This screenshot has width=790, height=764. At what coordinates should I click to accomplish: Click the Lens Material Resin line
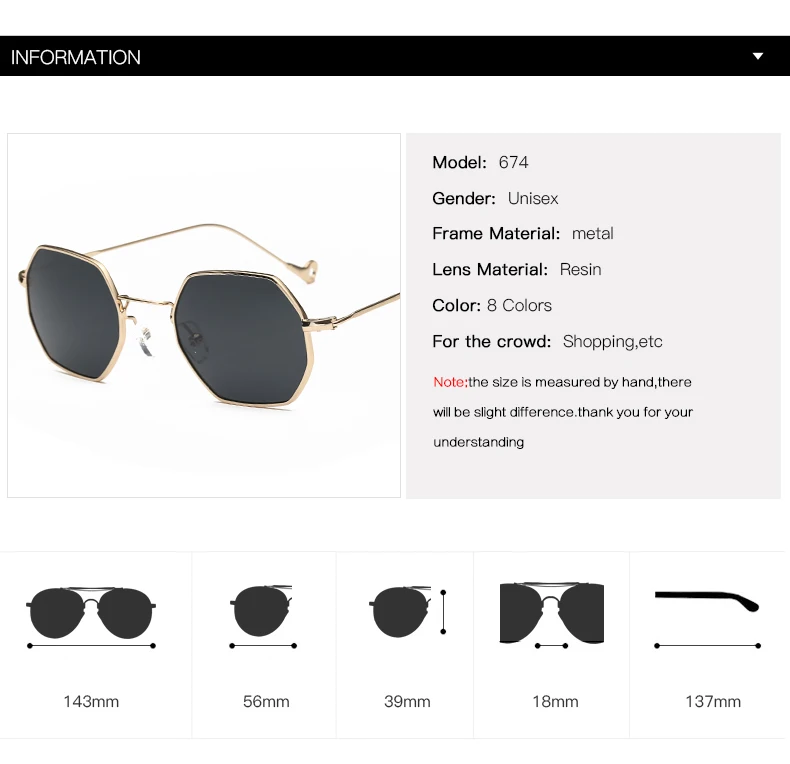[516, 270]
